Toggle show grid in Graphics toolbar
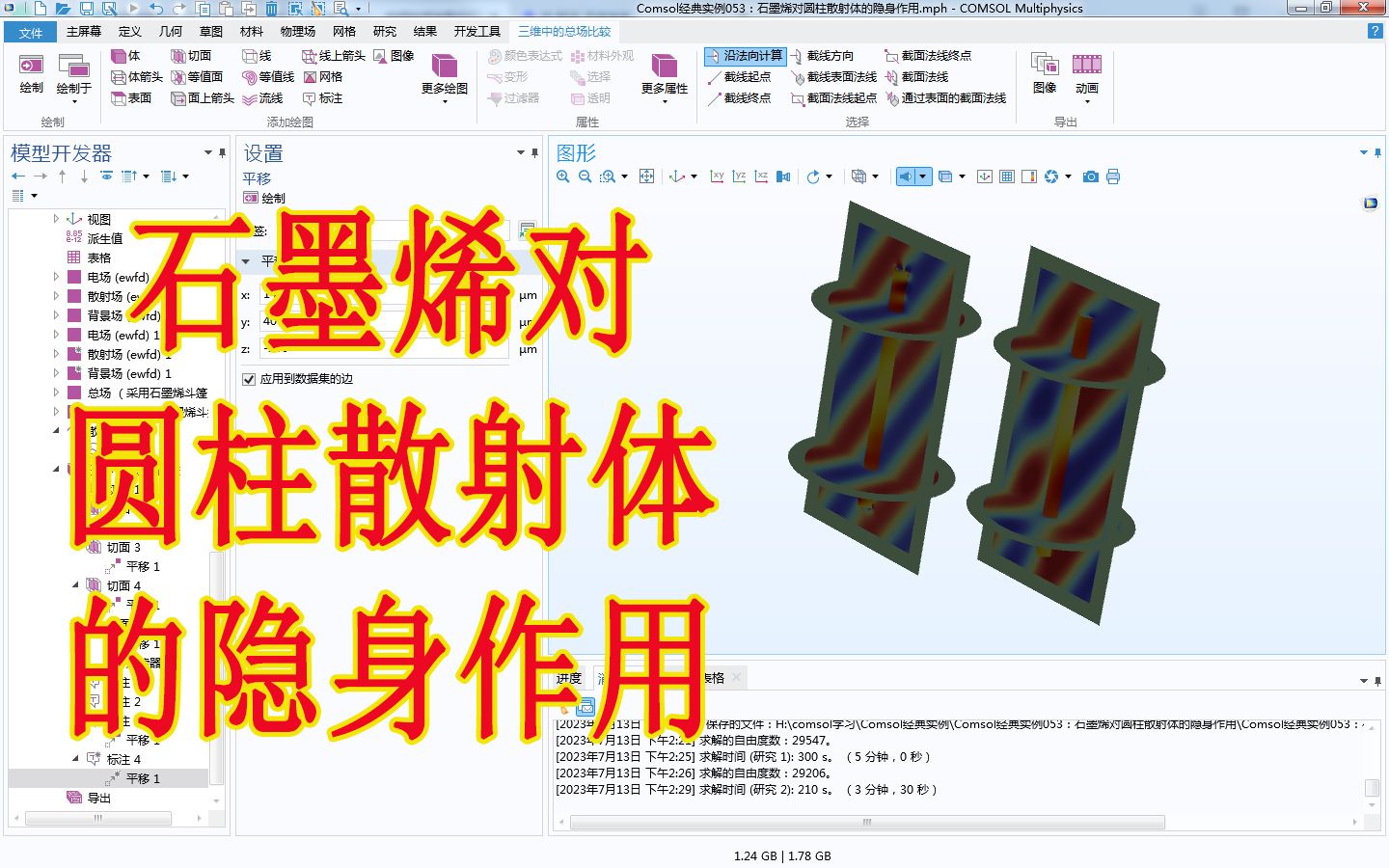This screenshot has height=868, width=1389. [x=1006, y=176]
